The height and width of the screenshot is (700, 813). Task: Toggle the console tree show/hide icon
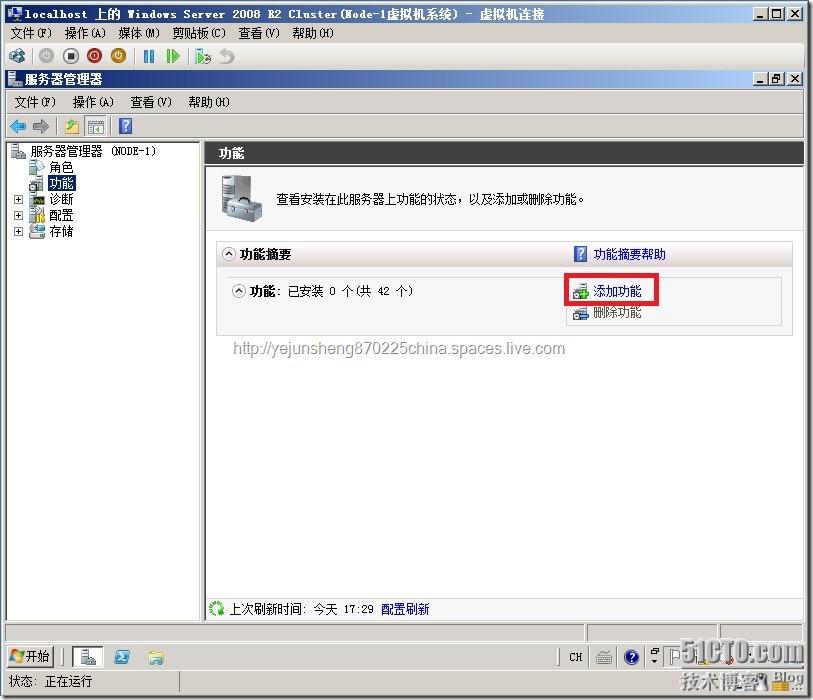pyautogui.click(x=96, y=126)
